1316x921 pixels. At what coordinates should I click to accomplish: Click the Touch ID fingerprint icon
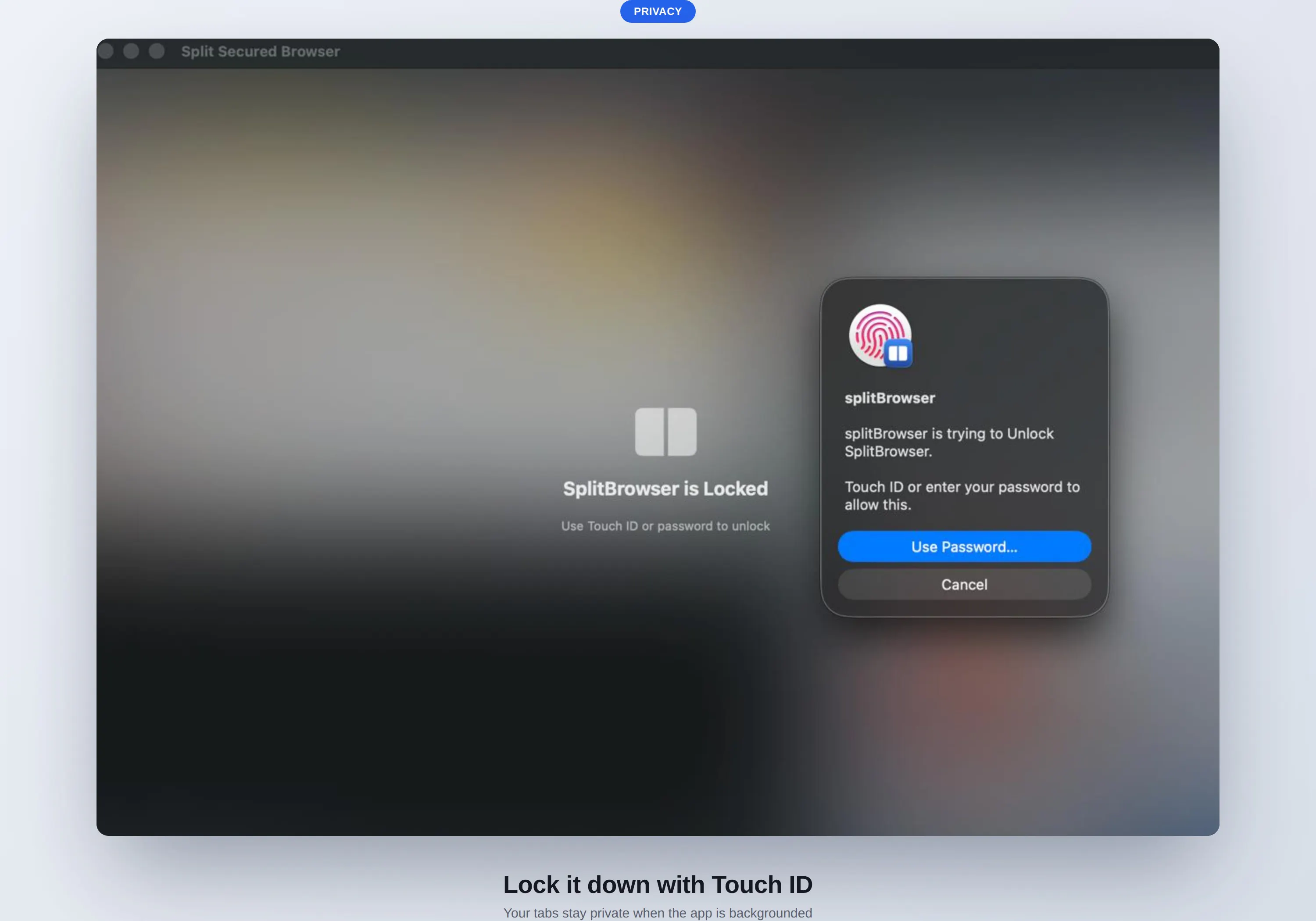(x=880, y=335)
